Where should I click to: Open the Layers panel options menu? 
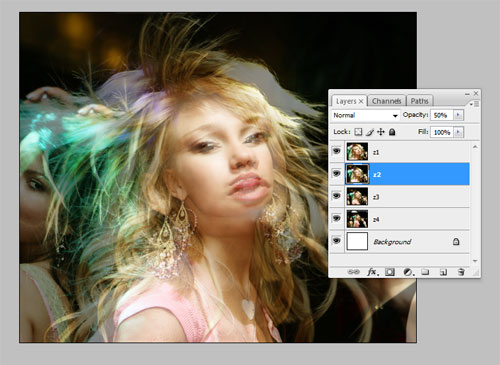475,104
